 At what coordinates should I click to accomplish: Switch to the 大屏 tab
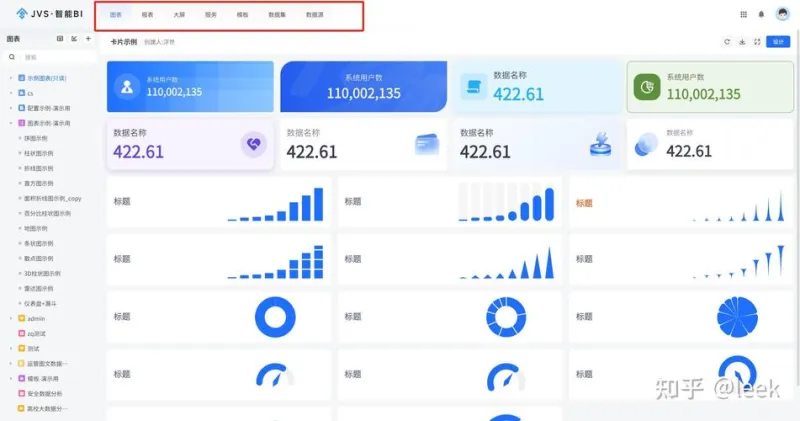point(179,15)
